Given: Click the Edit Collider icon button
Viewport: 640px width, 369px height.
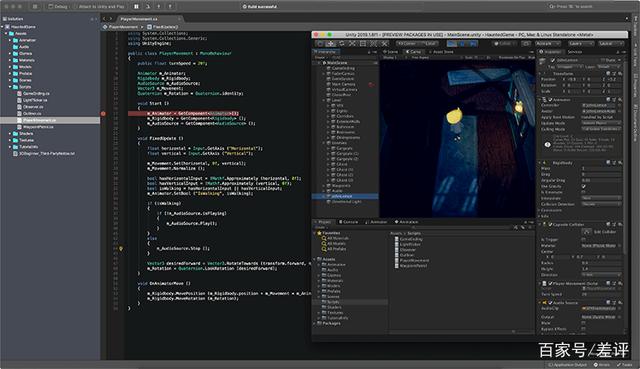Looking at the screenshot, I should click(x=587, y=231).
